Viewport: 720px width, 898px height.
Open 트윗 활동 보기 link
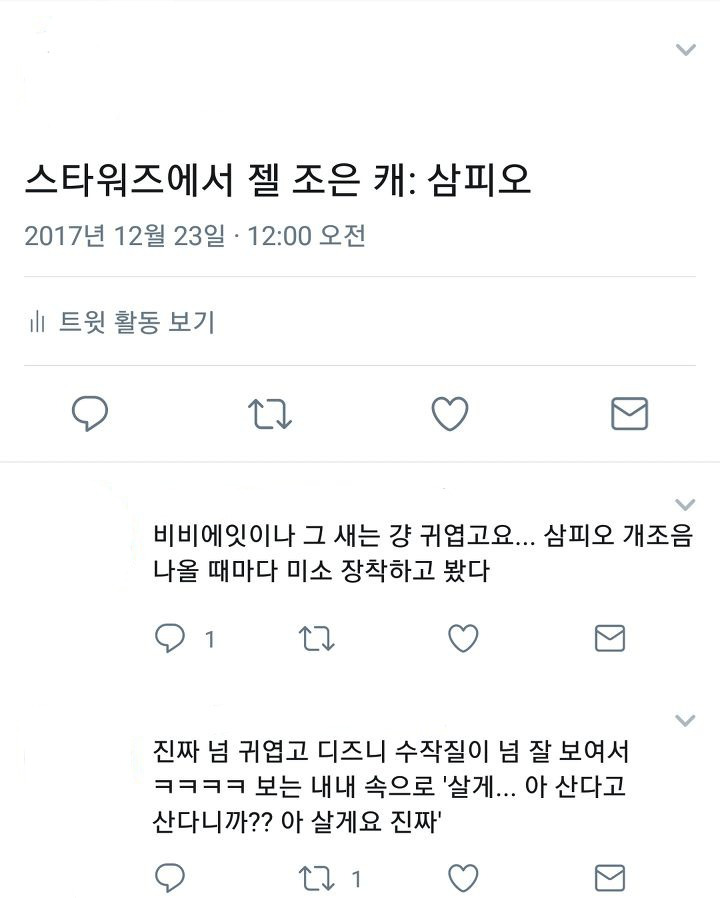[137, 322]
